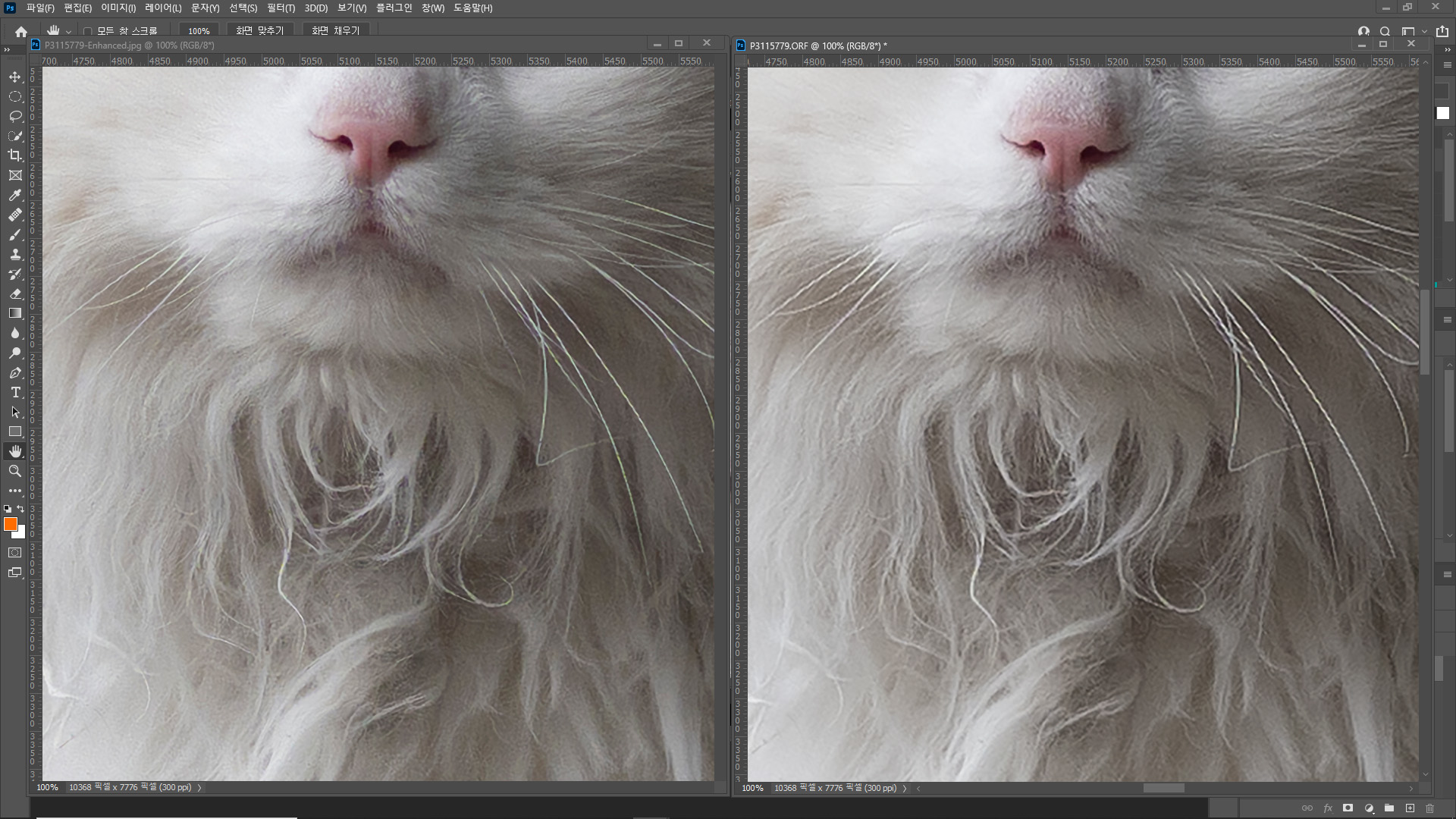Enable the 모든 창 스크롤 checkbox
The height and width of the screenshot is (819, 1456).
click(88, 31)
